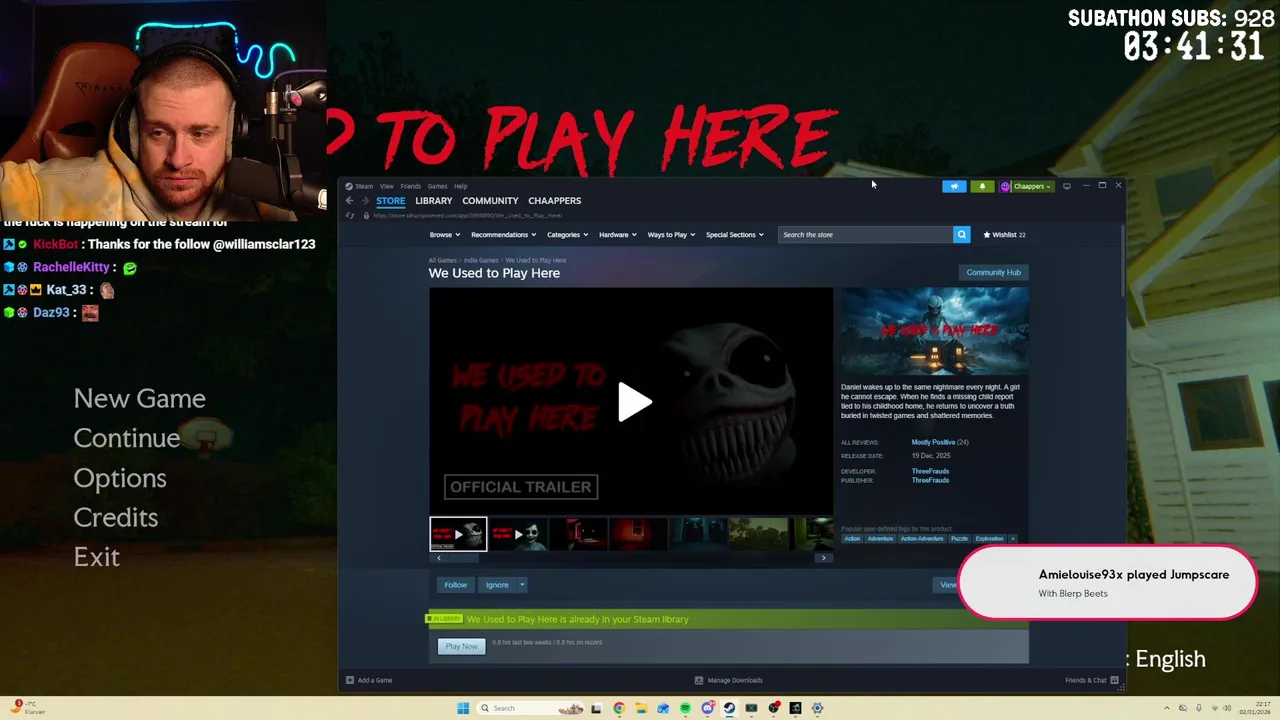Follow this game with the Follow button
The height and width of the screenshot is (720, 1280).
455,585
